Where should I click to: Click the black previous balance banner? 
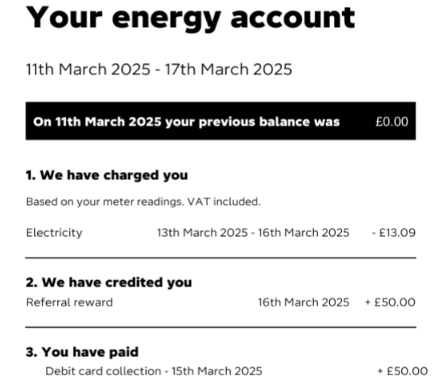click(221, 121)
